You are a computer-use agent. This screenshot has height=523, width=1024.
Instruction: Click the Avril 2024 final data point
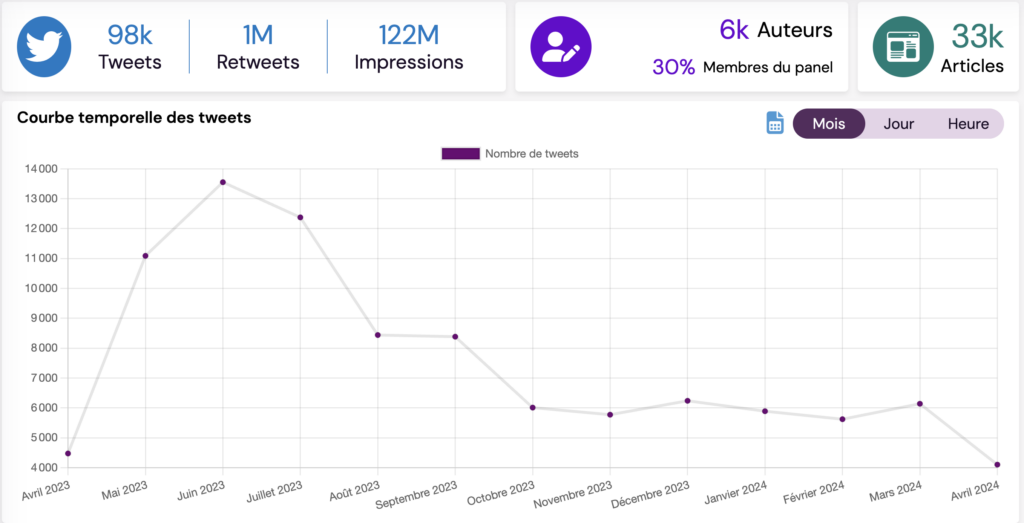point(998,464)
